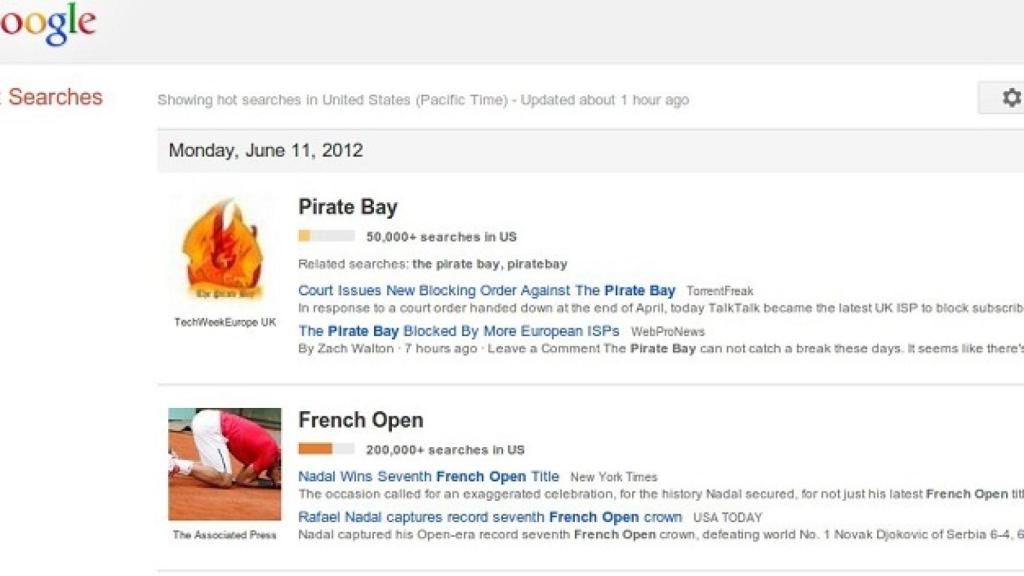The image size is (1024, 576).
Task: Click the New York Times source label
Action: pos(614,478)
